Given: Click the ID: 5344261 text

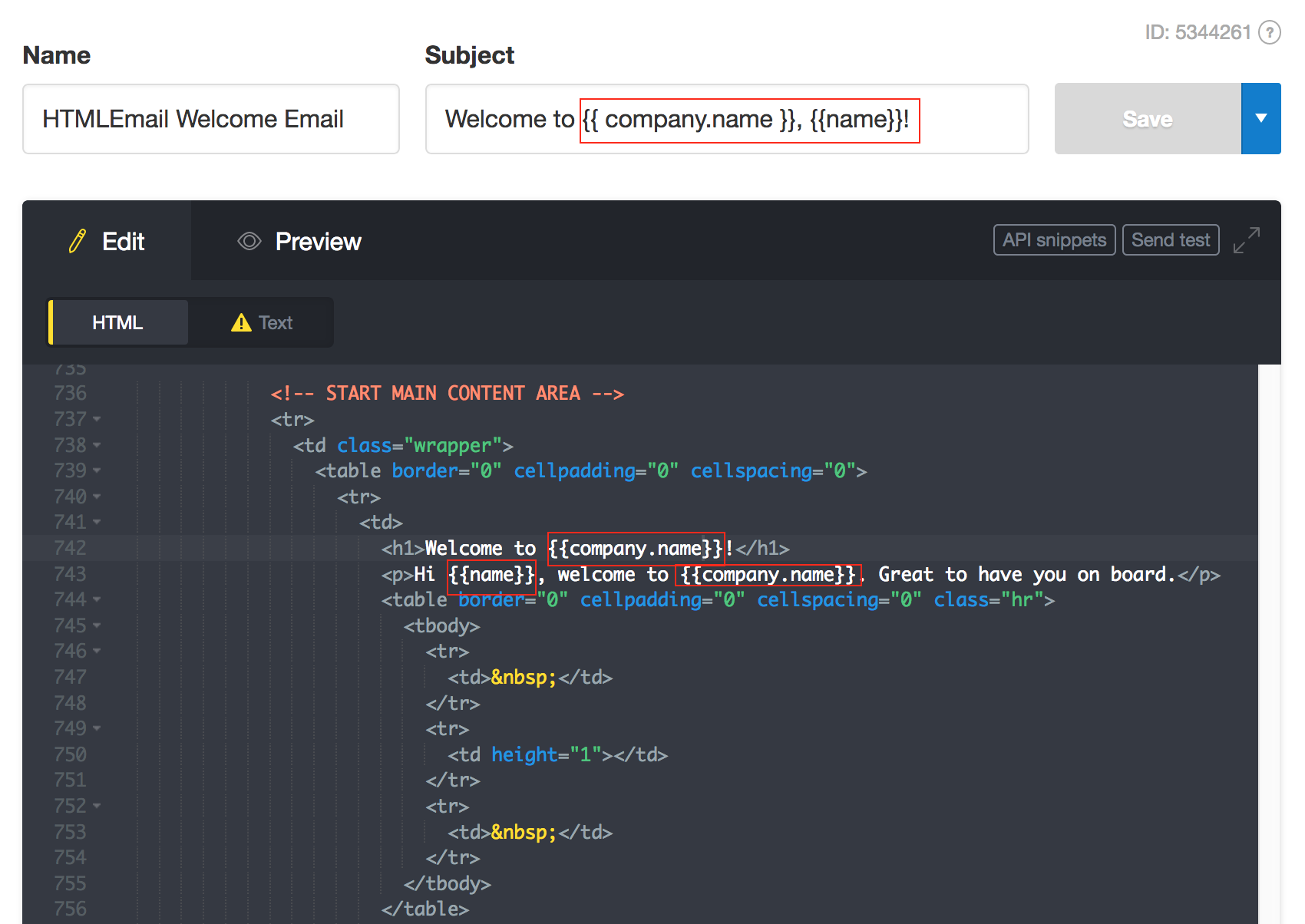Looking at the screenshot, I should [1198, 32].
